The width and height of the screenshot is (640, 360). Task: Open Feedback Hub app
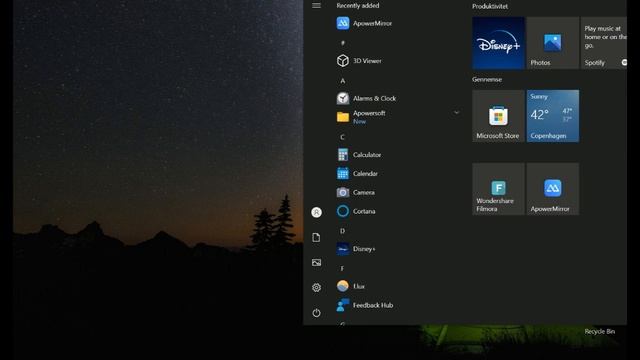pos(365,305)
